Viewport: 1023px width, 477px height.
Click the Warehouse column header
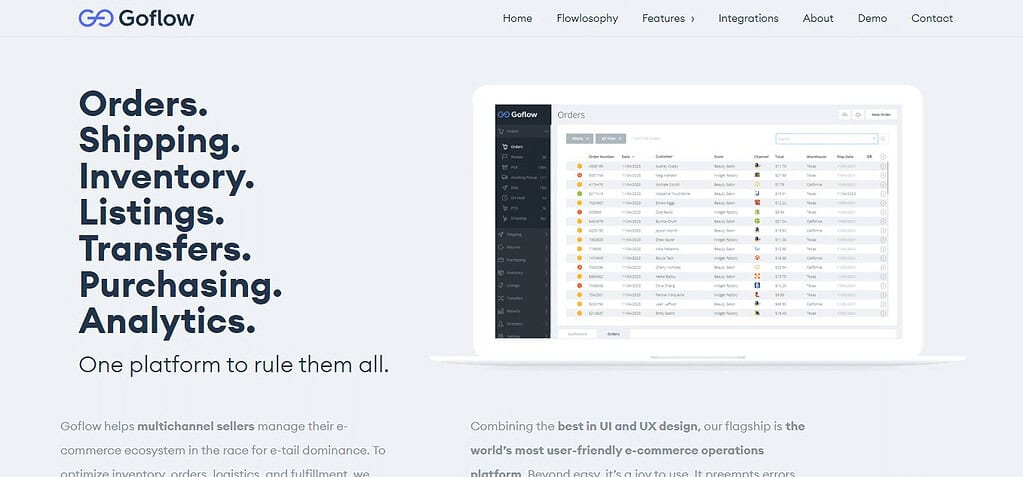(817, 157)
